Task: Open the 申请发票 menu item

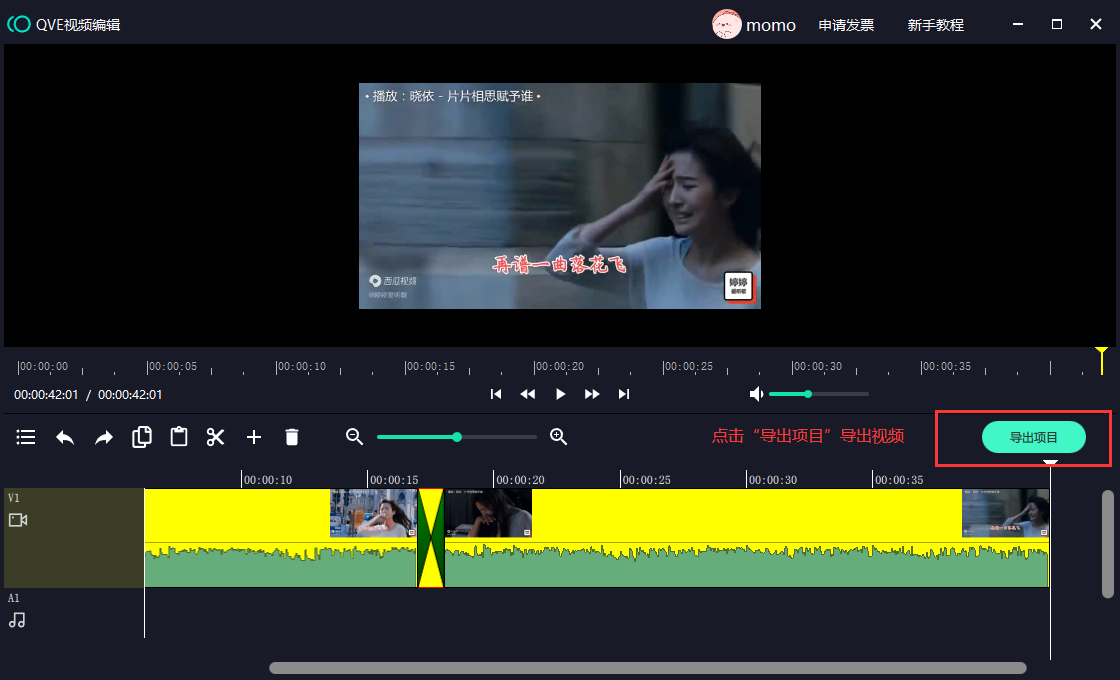Action: pyautogui.click(x=846, y=25)
